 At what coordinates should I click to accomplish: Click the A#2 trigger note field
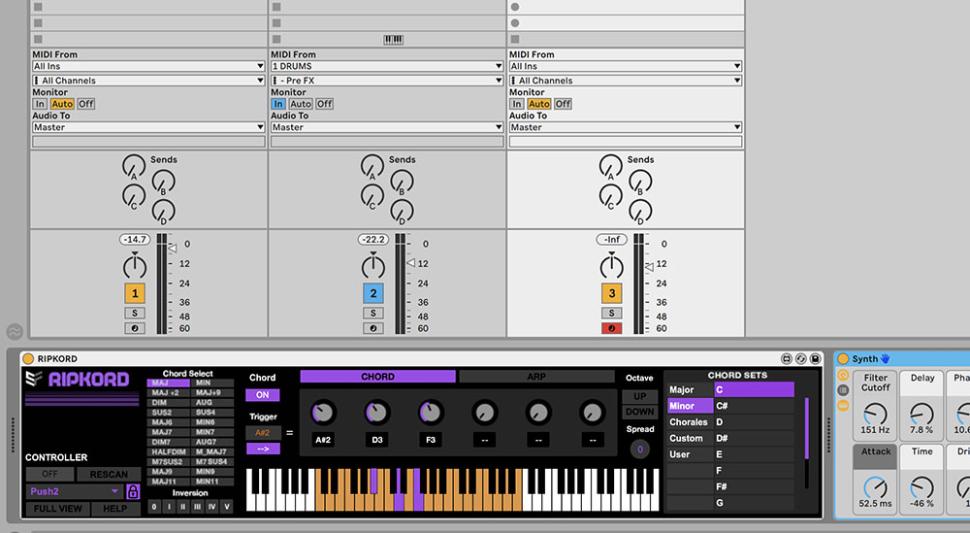tap(262, 433)
